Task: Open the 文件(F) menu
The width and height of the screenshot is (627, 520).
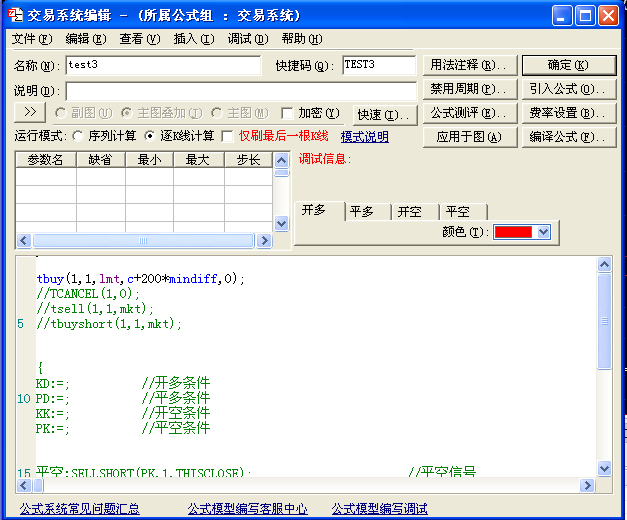Action: pyautogui.click(x=31, y=39)
